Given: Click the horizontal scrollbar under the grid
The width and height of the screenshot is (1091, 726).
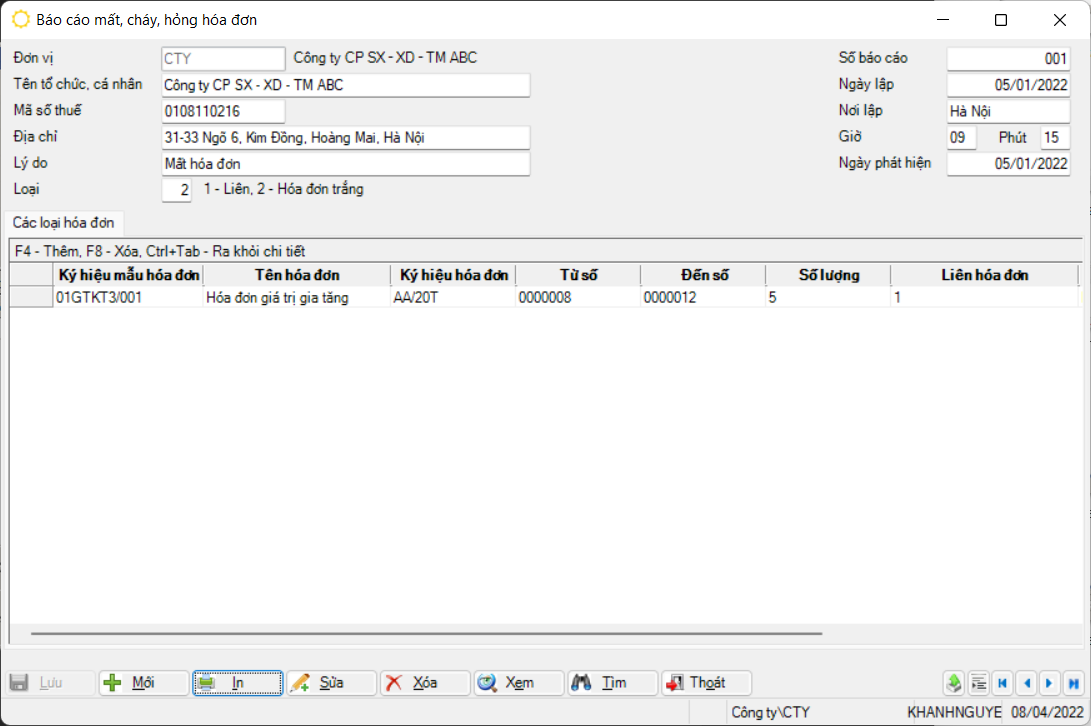Looking at the screenshot, I should [x=426, y=634].
